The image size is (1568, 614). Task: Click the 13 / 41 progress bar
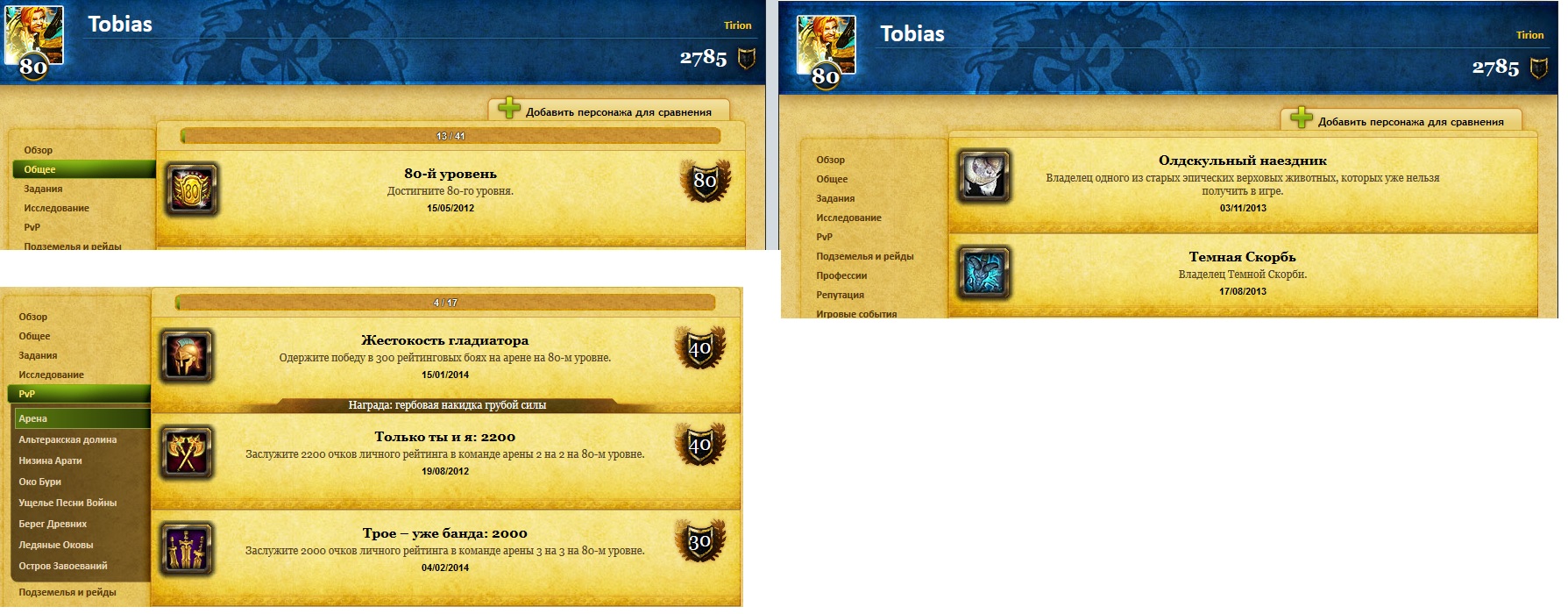[451, 136]
